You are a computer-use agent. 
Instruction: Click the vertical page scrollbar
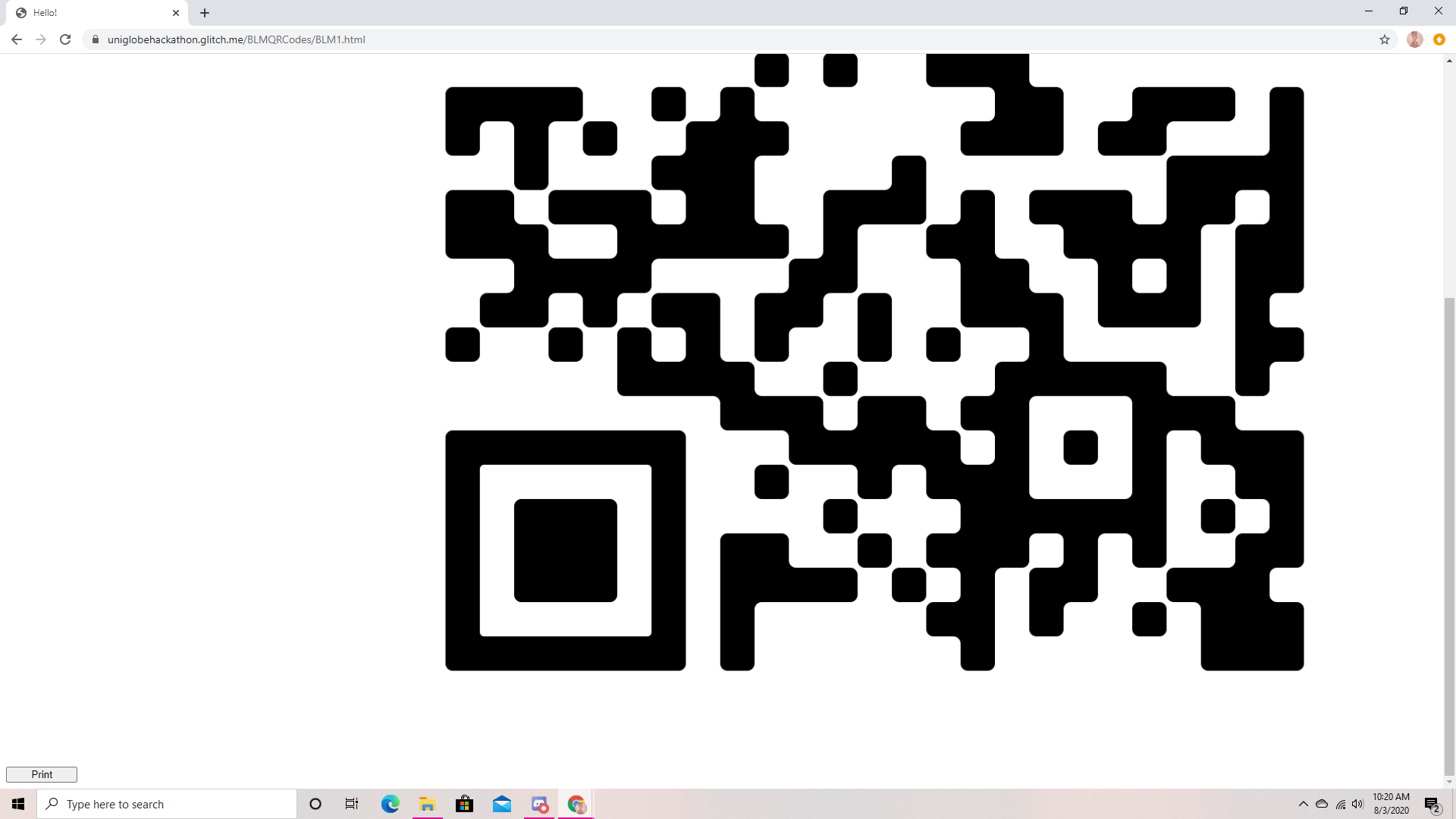[x=1449, y=531]
